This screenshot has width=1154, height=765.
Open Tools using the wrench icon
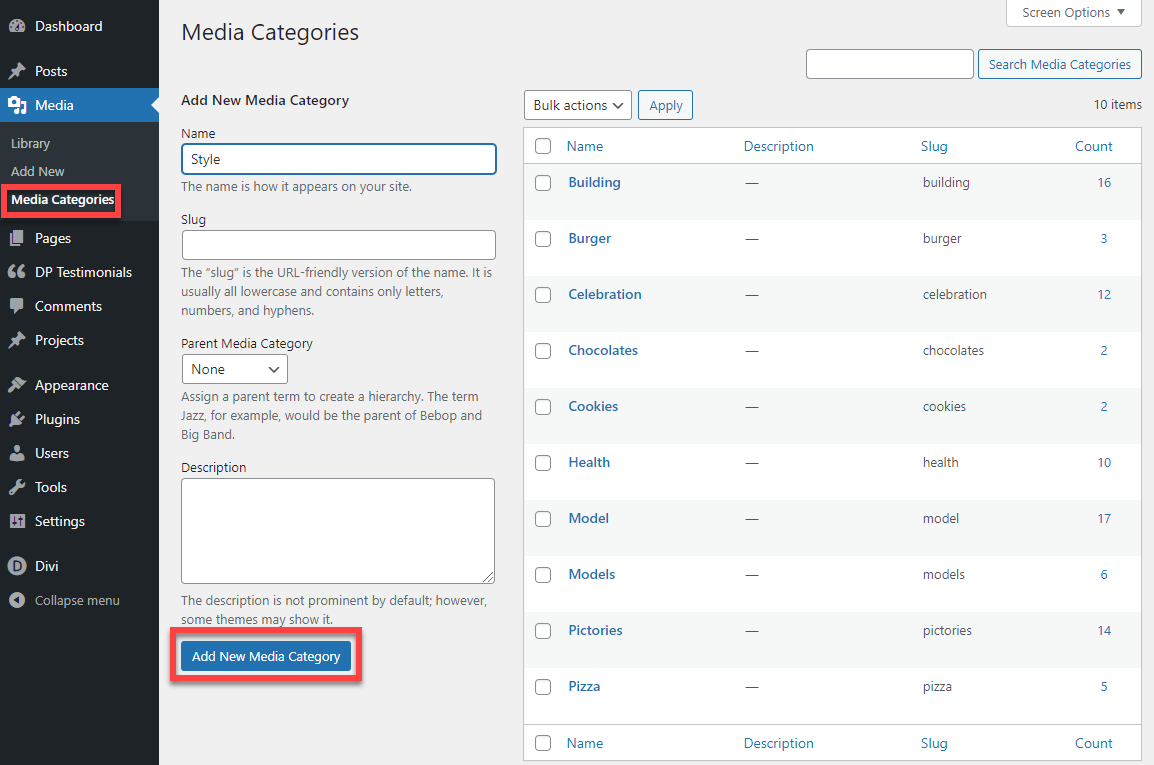click(x=17, y=487)
